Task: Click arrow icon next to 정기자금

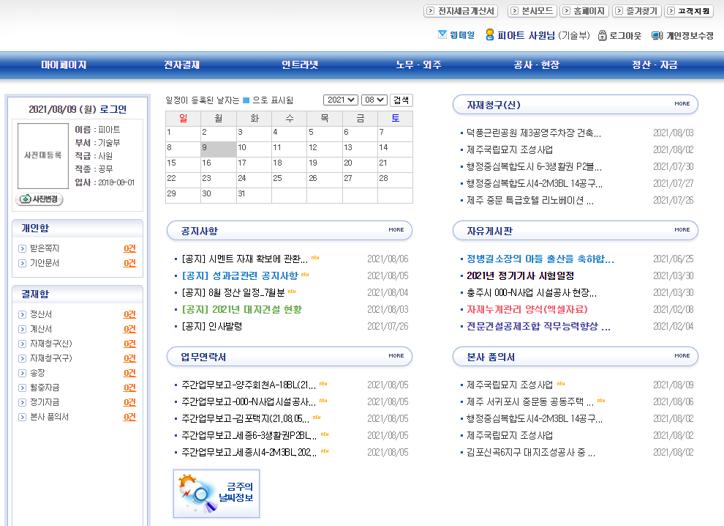Action: click(22, 403)
